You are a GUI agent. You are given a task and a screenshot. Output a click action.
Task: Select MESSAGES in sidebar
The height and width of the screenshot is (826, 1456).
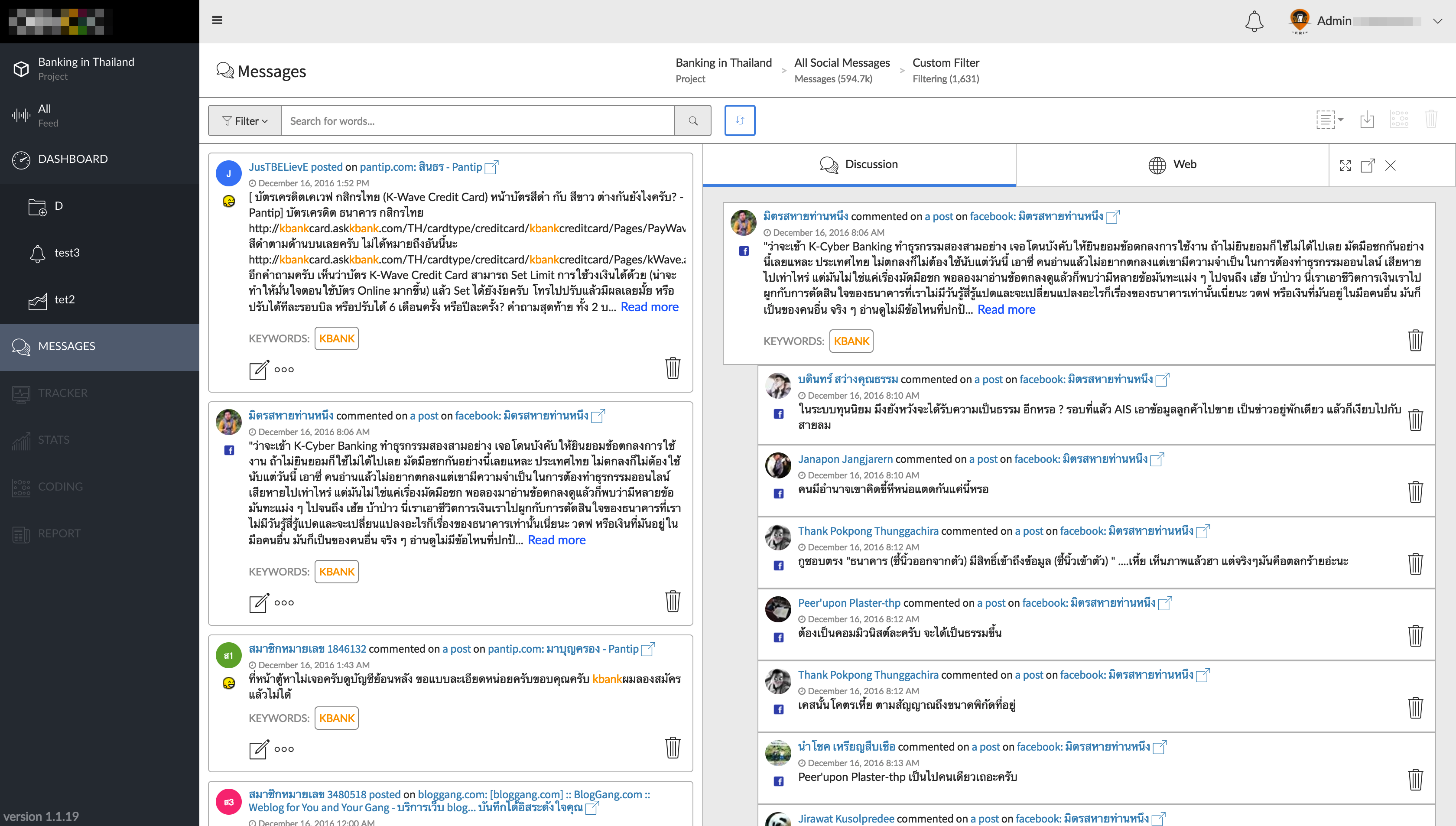click(100, 347)
